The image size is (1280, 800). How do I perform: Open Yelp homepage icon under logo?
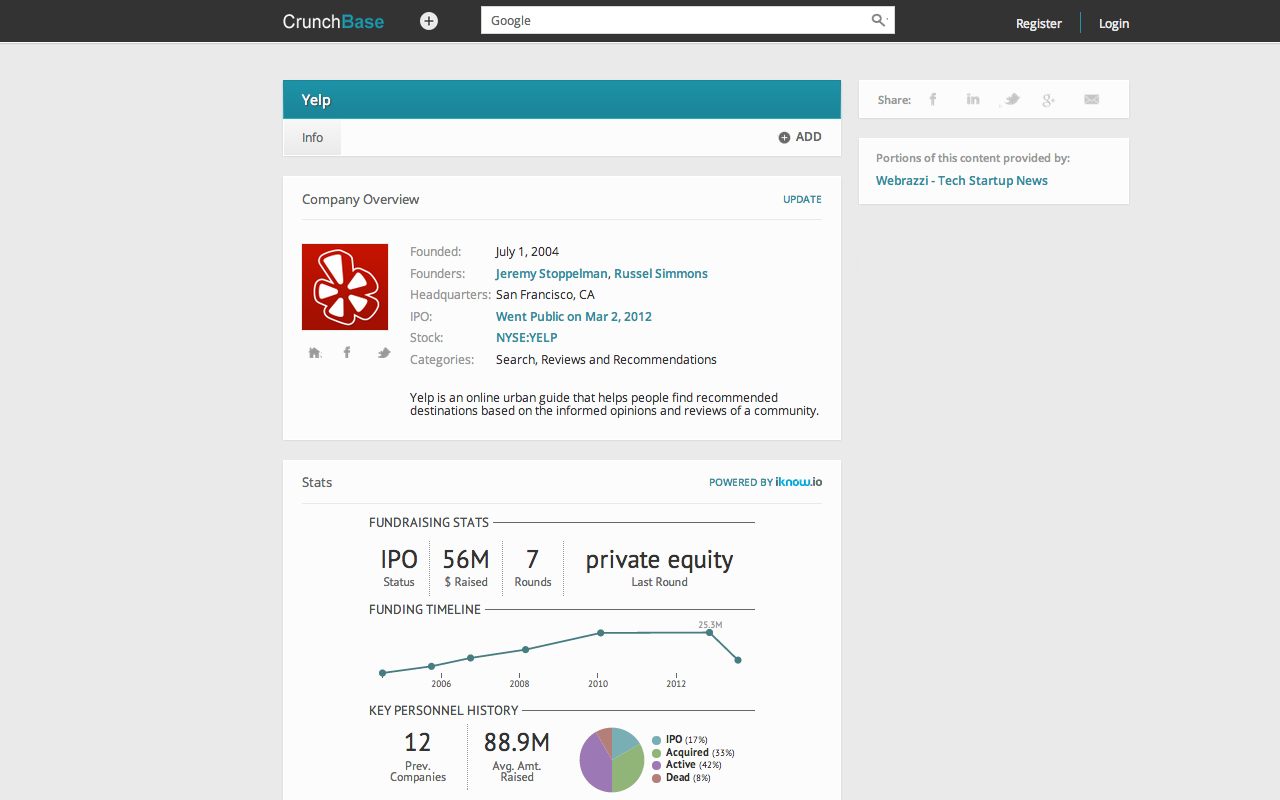315,352
